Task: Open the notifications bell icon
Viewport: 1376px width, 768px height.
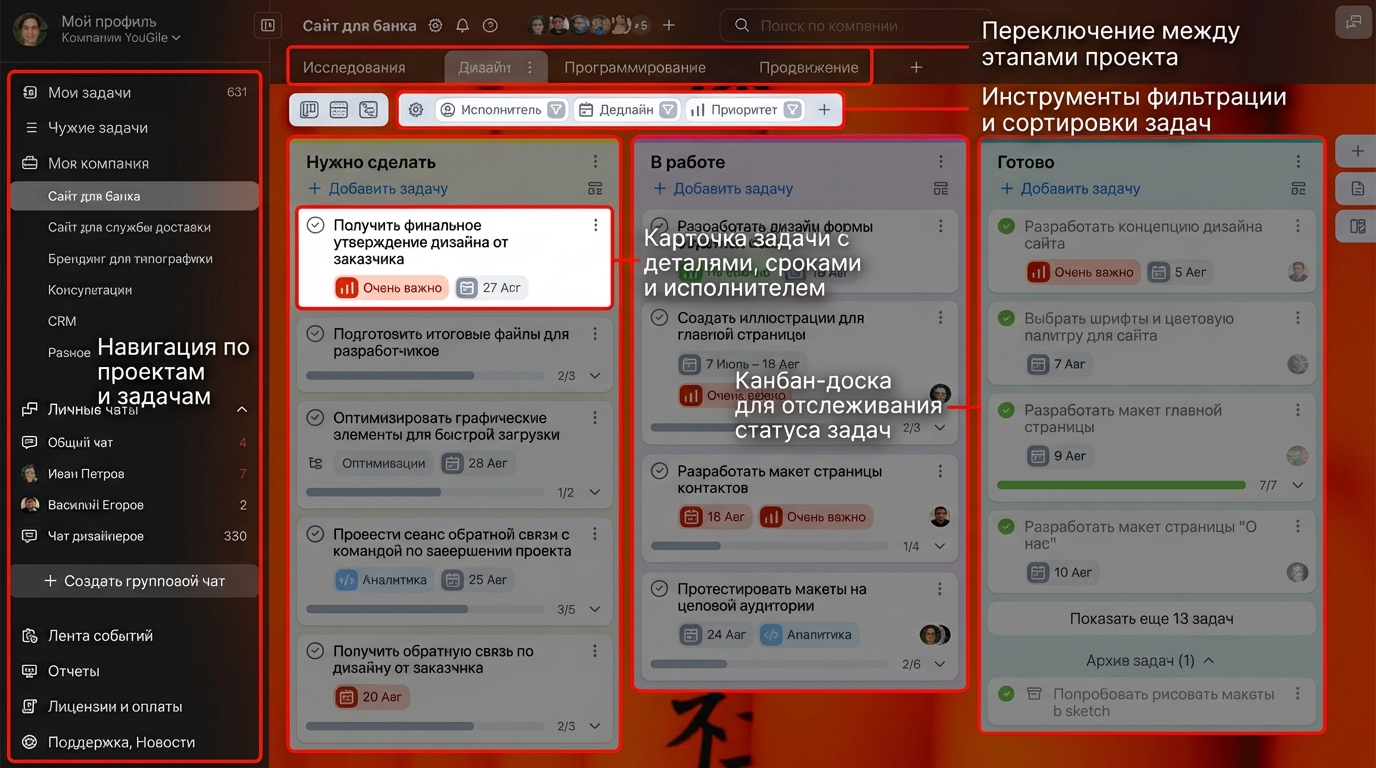Action: click(462, 26)
